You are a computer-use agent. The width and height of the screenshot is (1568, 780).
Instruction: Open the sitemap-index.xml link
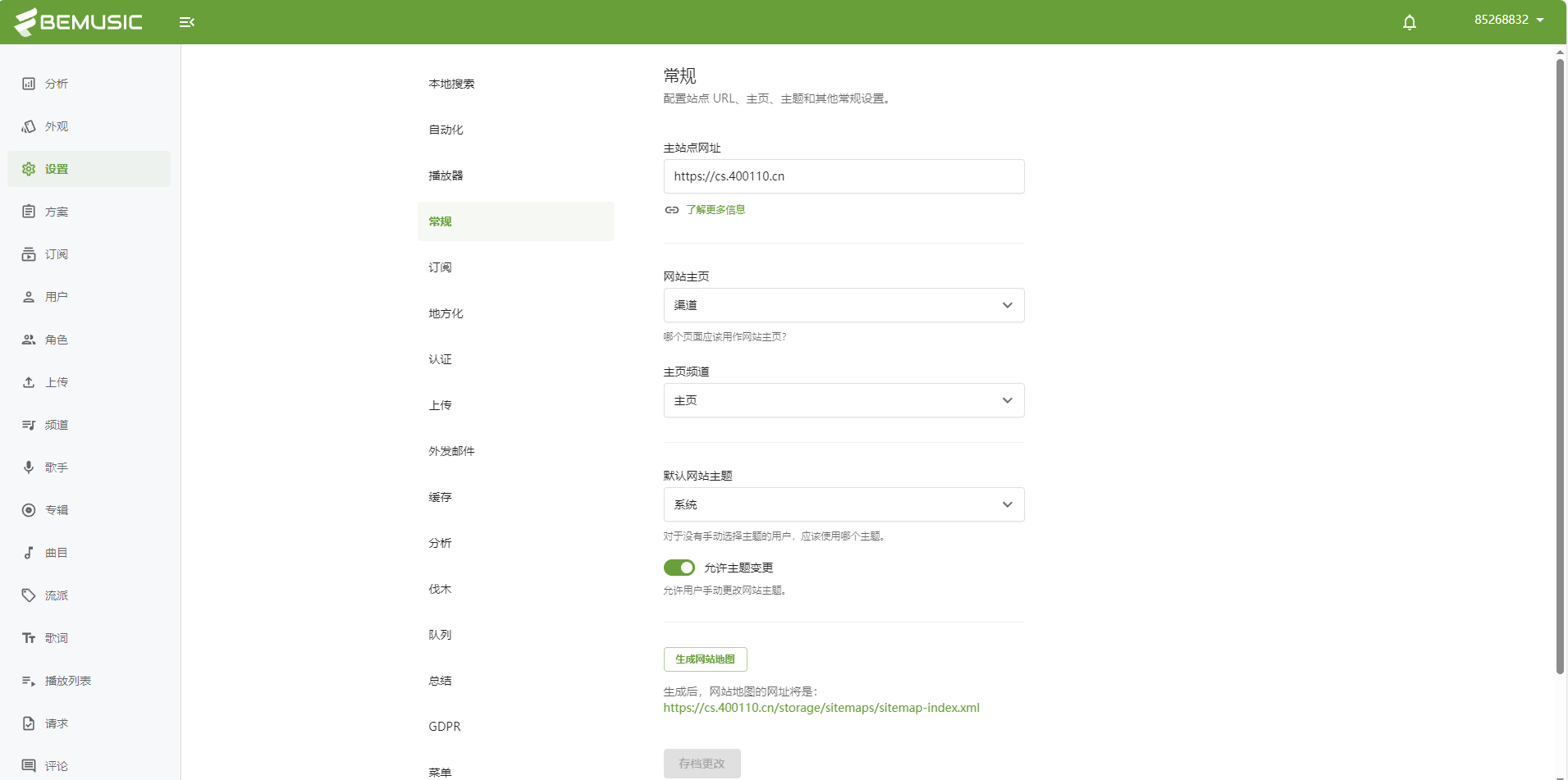coord(821,707)
